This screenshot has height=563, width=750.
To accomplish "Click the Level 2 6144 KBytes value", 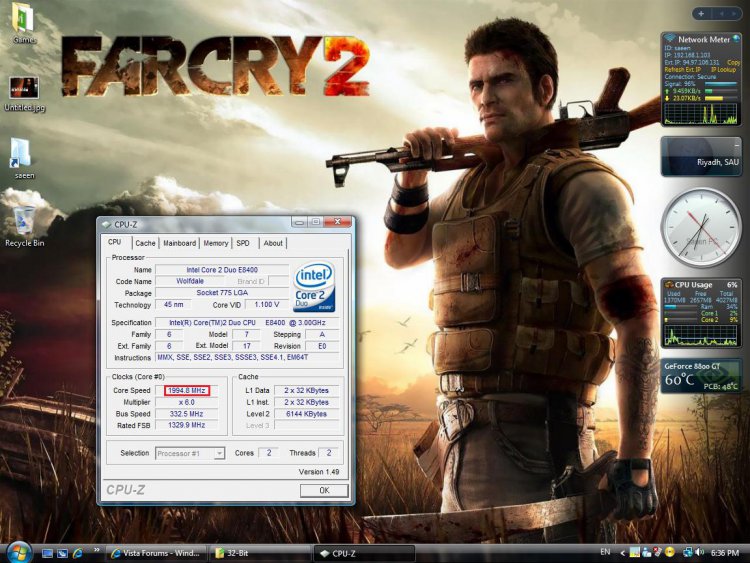I will pyautogui.click(x=306, y=414).
